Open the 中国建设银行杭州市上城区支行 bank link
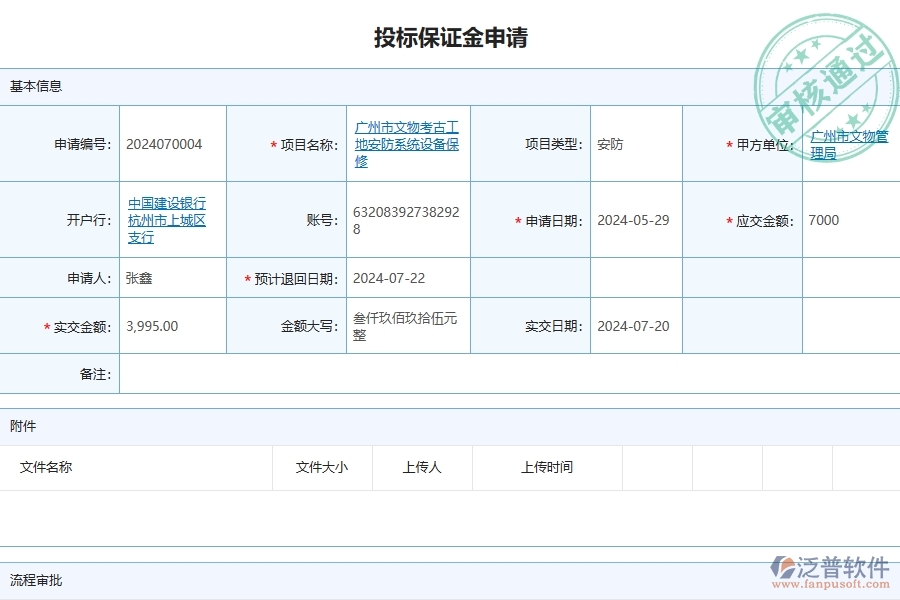 click(170, 220)
